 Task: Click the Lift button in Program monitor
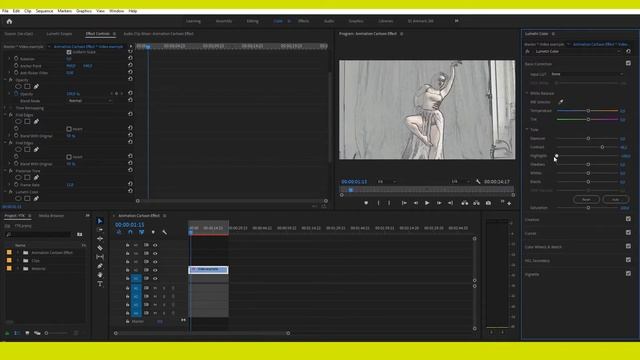coord(464,203)
